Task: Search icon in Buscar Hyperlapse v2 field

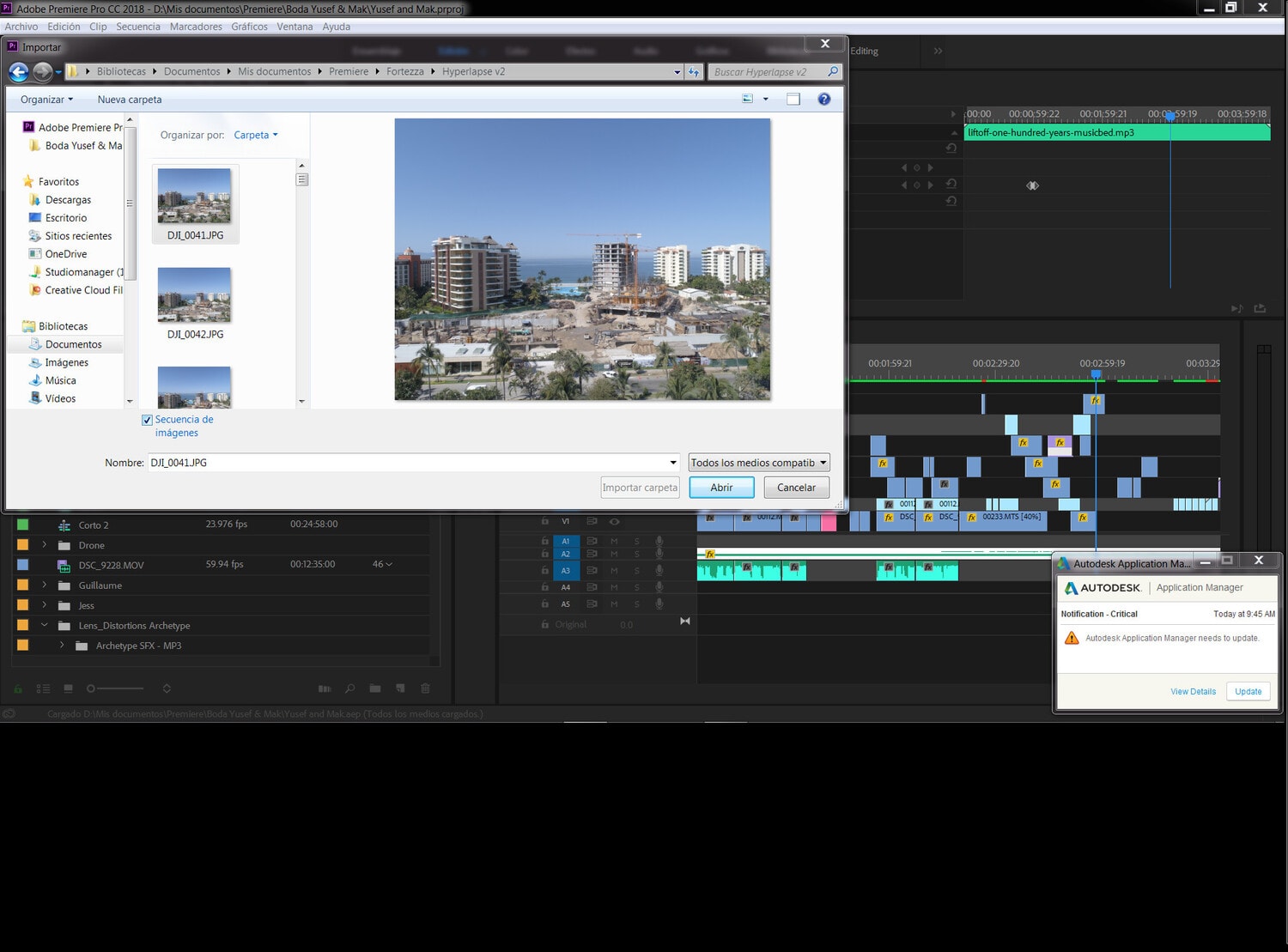Action: pos(832,72)
